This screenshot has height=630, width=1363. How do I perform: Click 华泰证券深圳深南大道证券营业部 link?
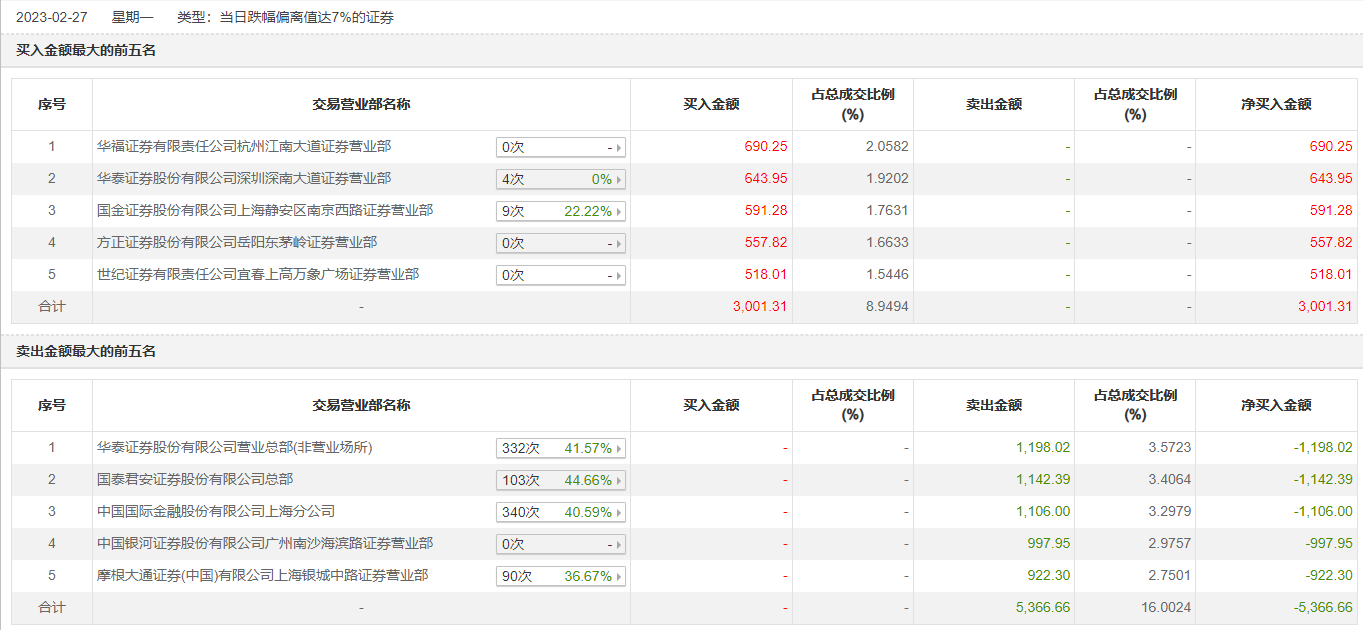244,178
